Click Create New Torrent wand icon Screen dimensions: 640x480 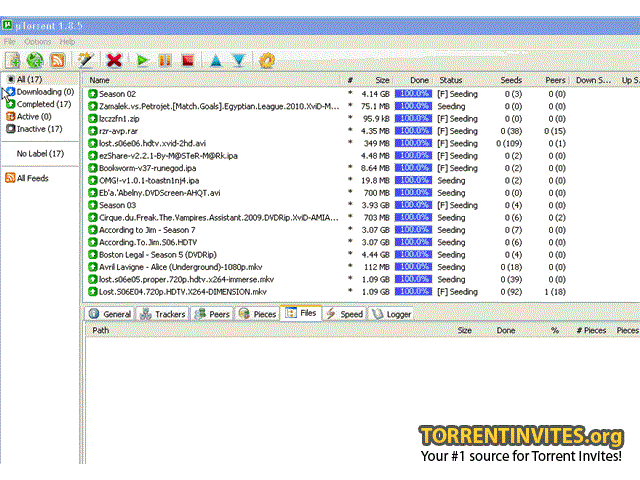(x=86, y=60)
